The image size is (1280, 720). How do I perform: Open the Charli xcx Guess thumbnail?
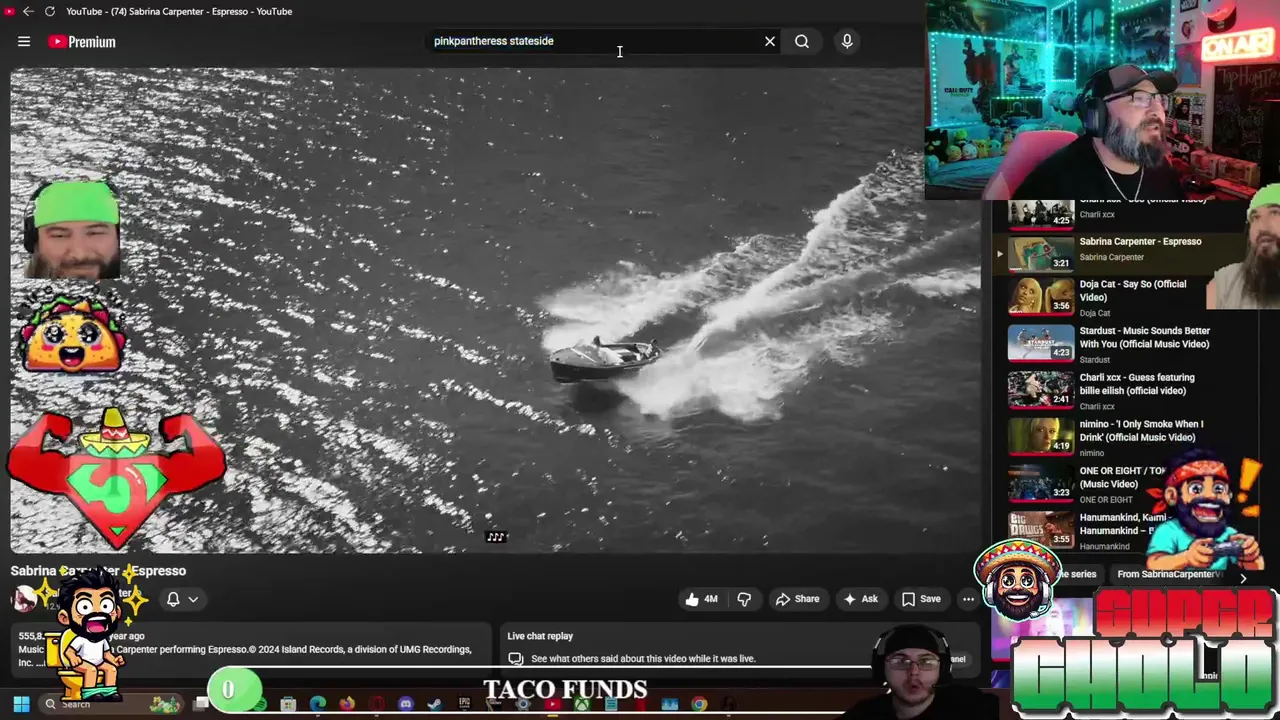[1041, 391]
